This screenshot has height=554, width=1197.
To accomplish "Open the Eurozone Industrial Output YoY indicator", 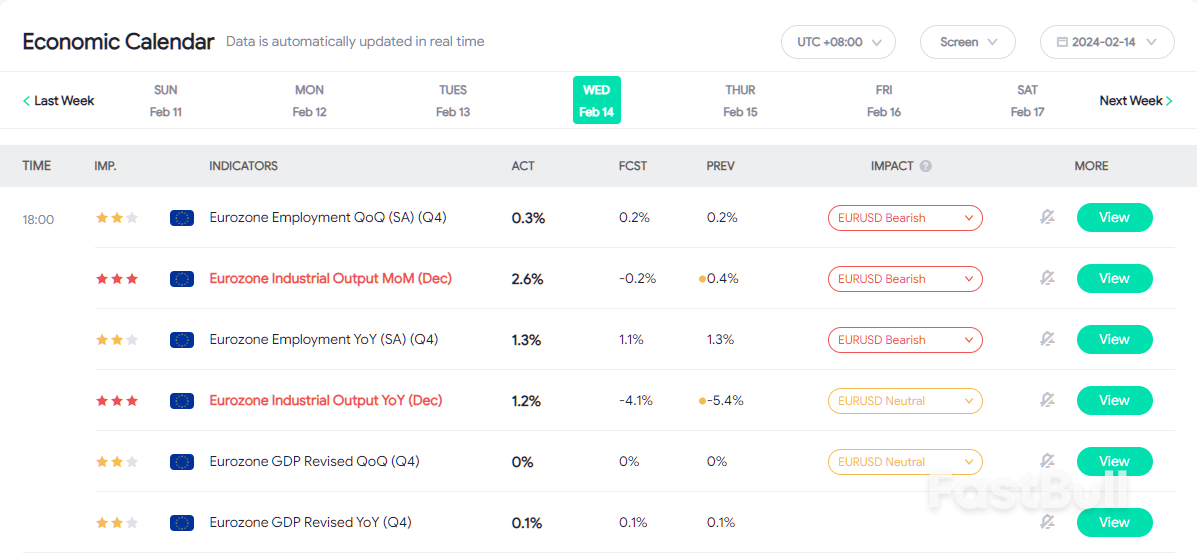I will [x=325, y=401].
